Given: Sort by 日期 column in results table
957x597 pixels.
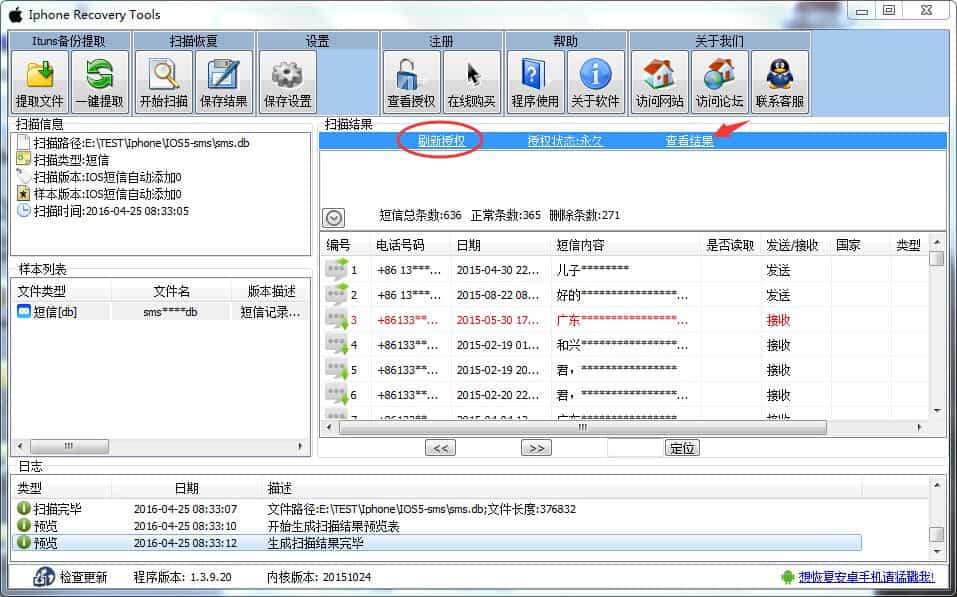Looking at the screenshot, I should pos(500,245).
